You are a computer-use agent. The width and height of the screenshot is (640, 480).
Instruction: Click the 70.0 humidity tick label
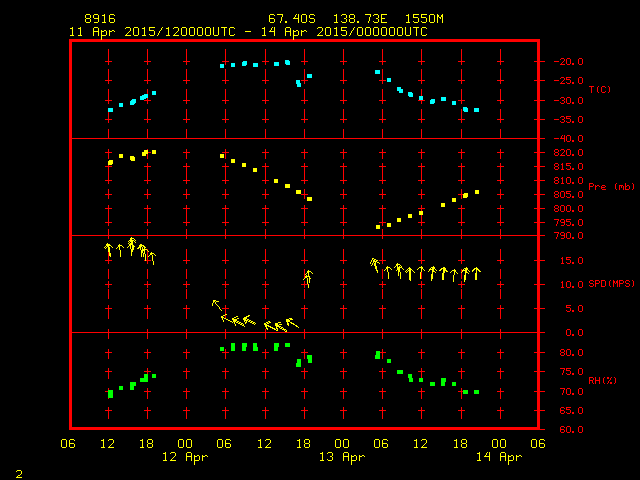pyautogui.click(x=571, y=391)
